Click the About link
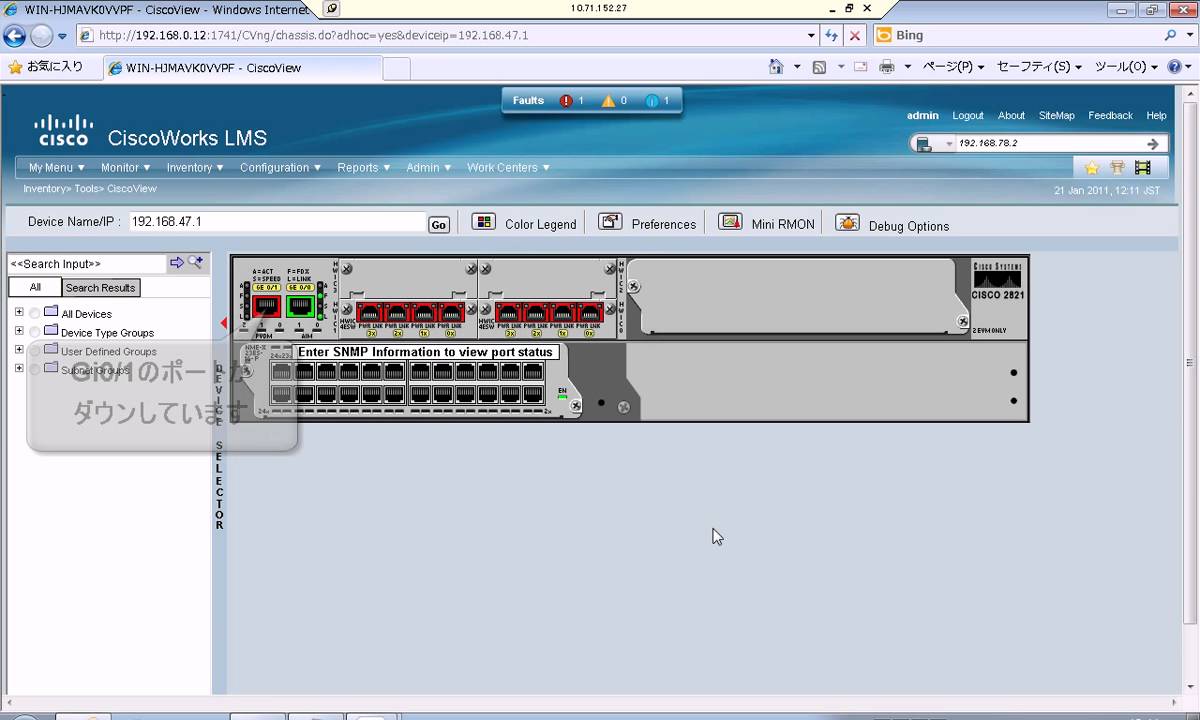1200x720 pixels. pyautogui.click(x=1011, y=116)
